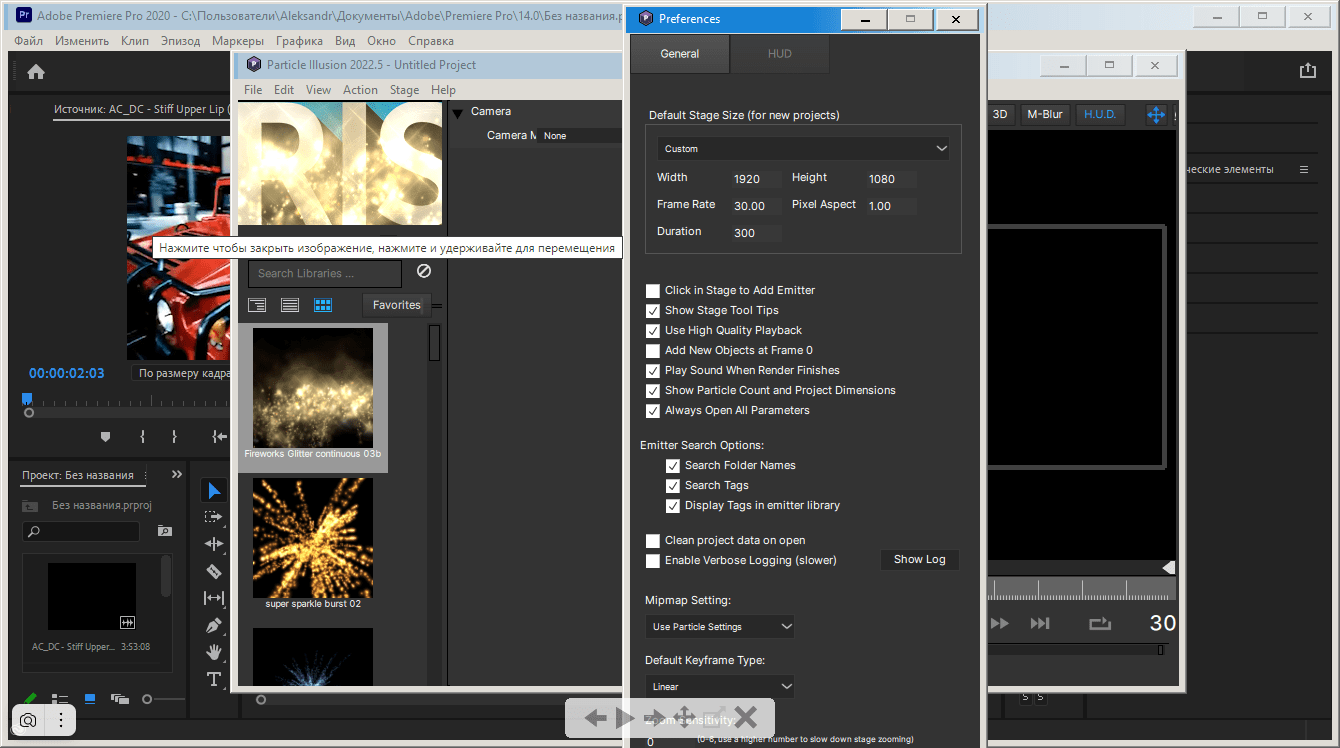The image size is (1340, 748).
Task: Click Mark Out brace icon
Action: pos(174,436)
